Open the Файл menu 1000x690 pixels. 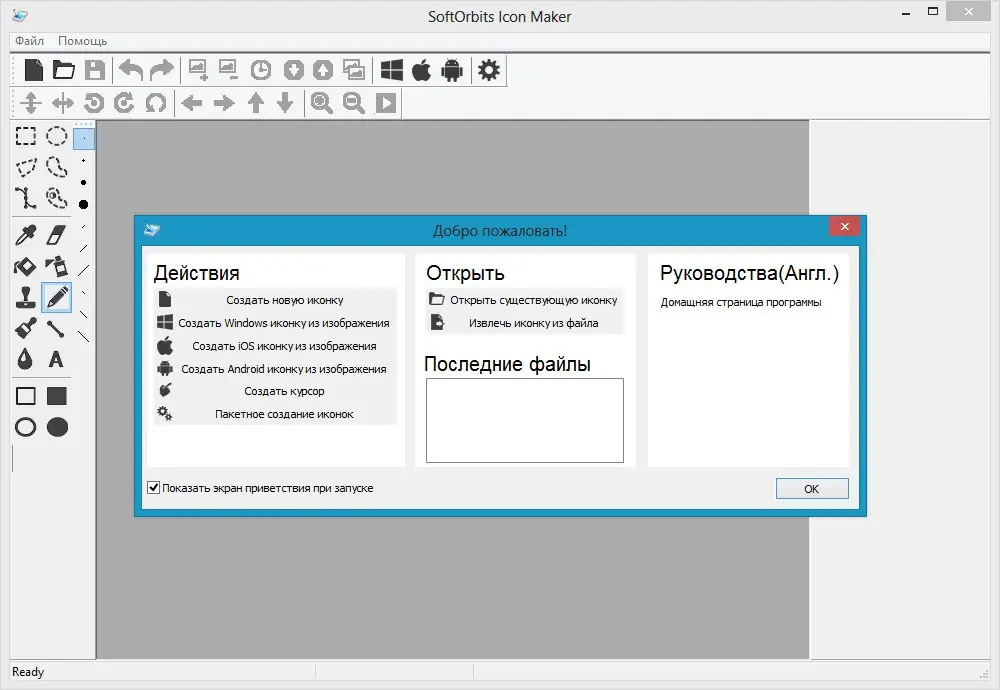[29, 41]
